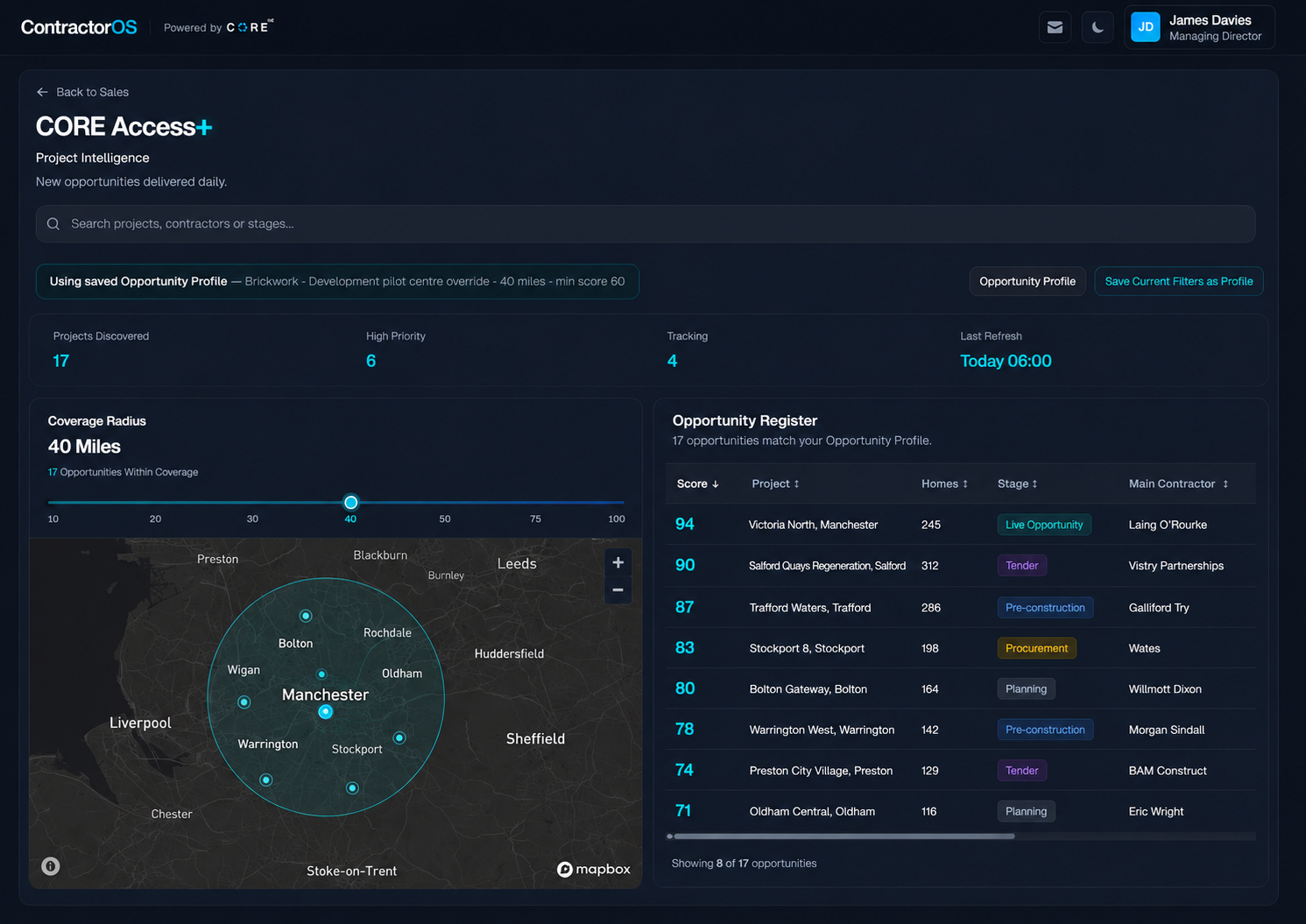Viewport: 1306px width, 924px height.
Task: Click the Live Opportunity stage badge
Action: click(1044, 525)
